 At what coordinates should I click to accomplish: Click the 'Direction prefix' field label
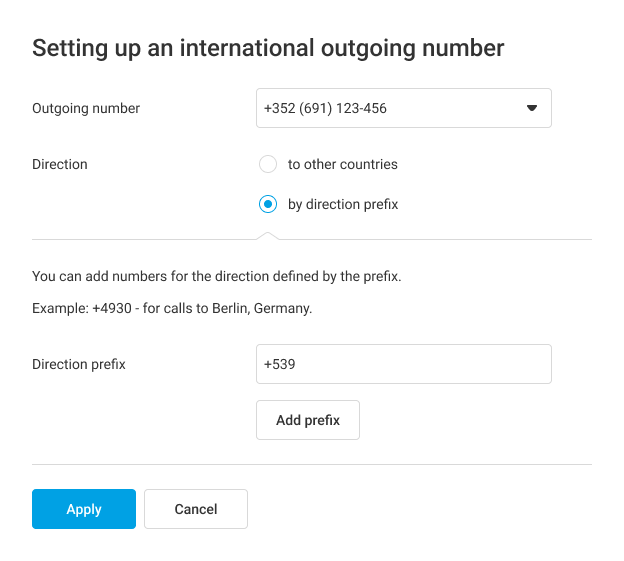pos(79,364)
